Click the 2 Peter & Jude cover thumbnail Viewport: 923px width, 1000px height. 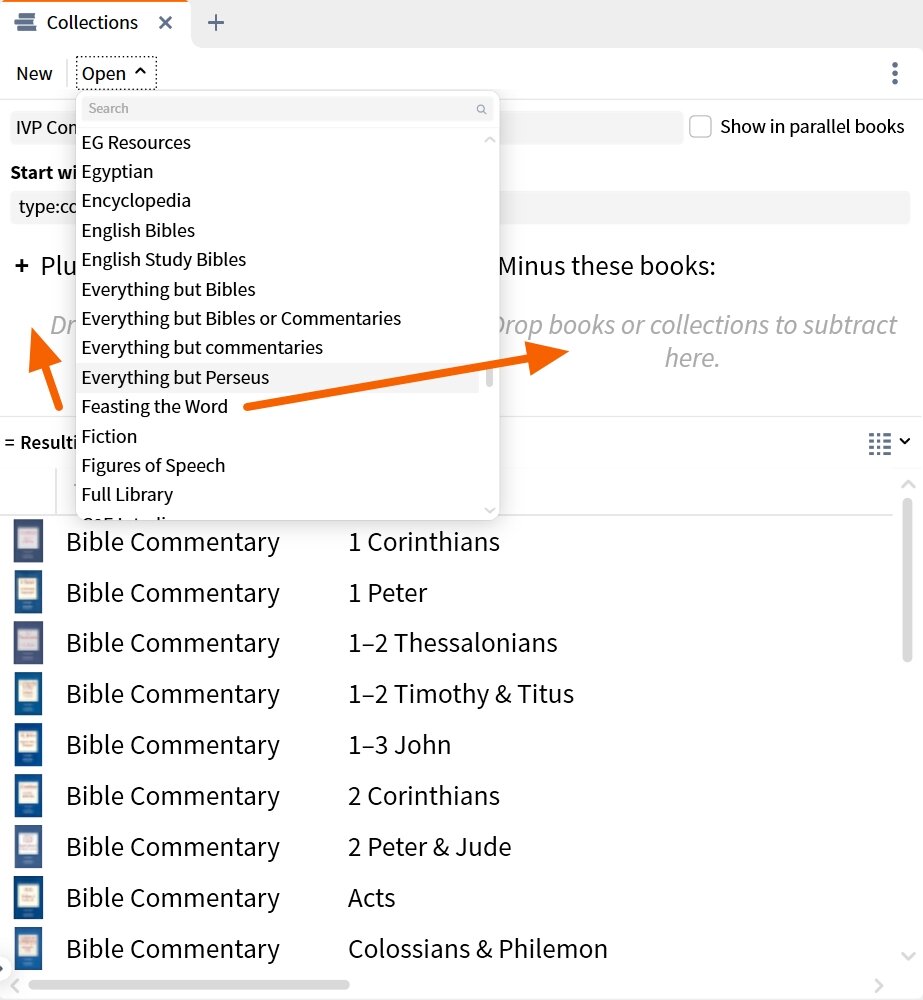click(28, 846)
